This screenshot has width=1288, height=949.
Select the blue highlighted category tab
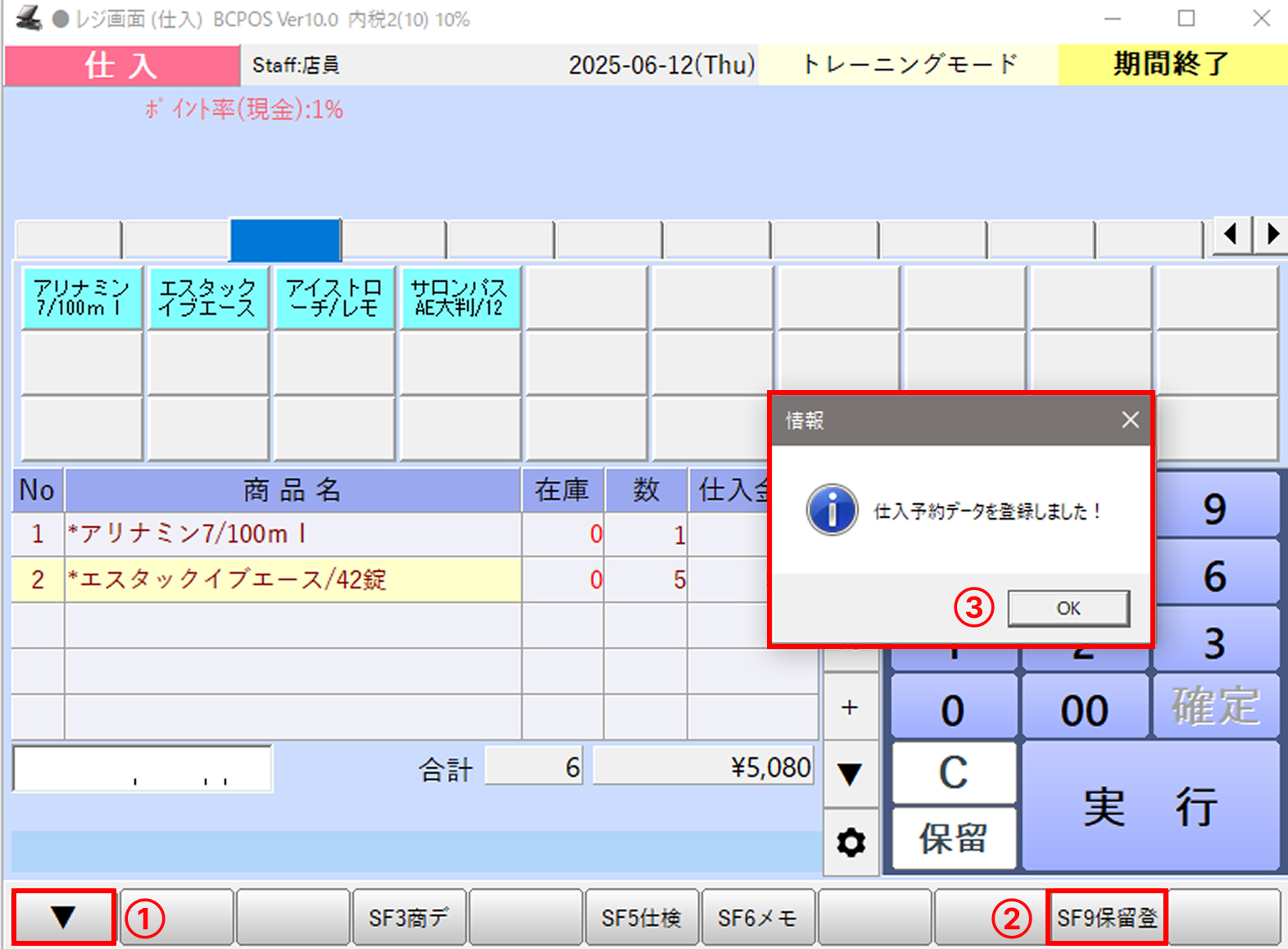click(x=285, y=240)
